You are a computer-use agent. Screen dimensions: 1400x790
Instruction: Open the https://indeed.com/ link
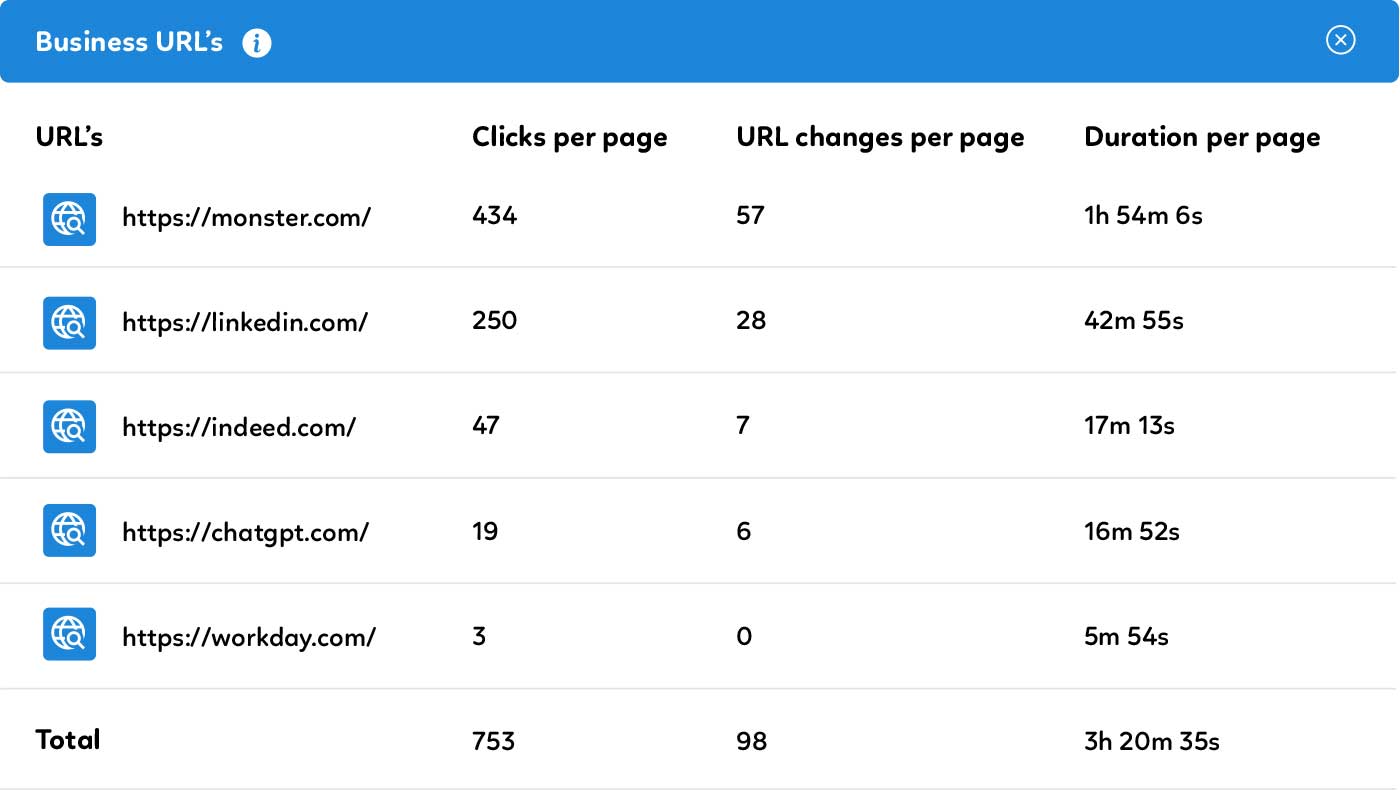pyautogui.click(x=239, y=427)
